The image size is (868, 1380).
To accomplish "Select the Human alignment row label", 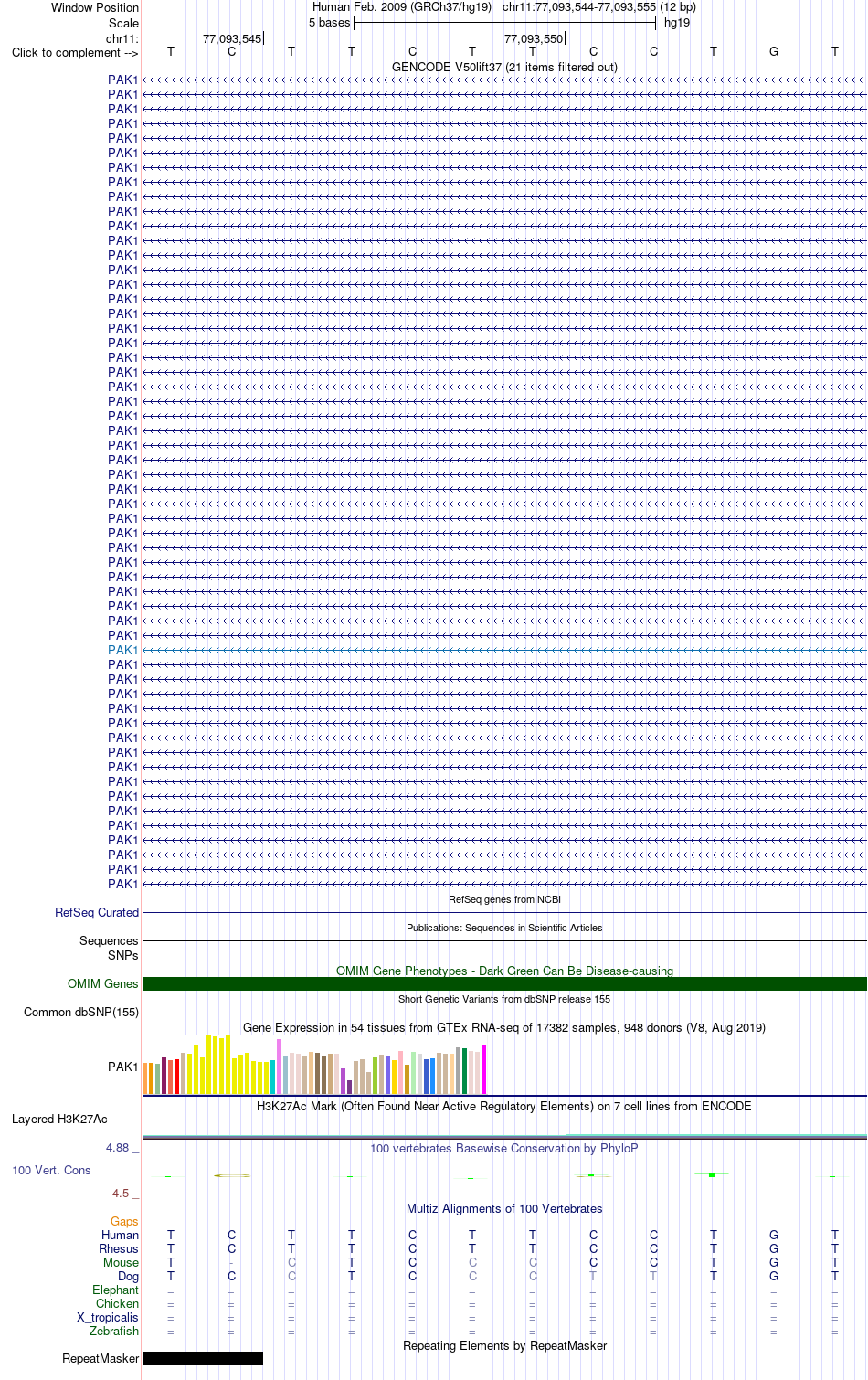I will point(120,1235).
